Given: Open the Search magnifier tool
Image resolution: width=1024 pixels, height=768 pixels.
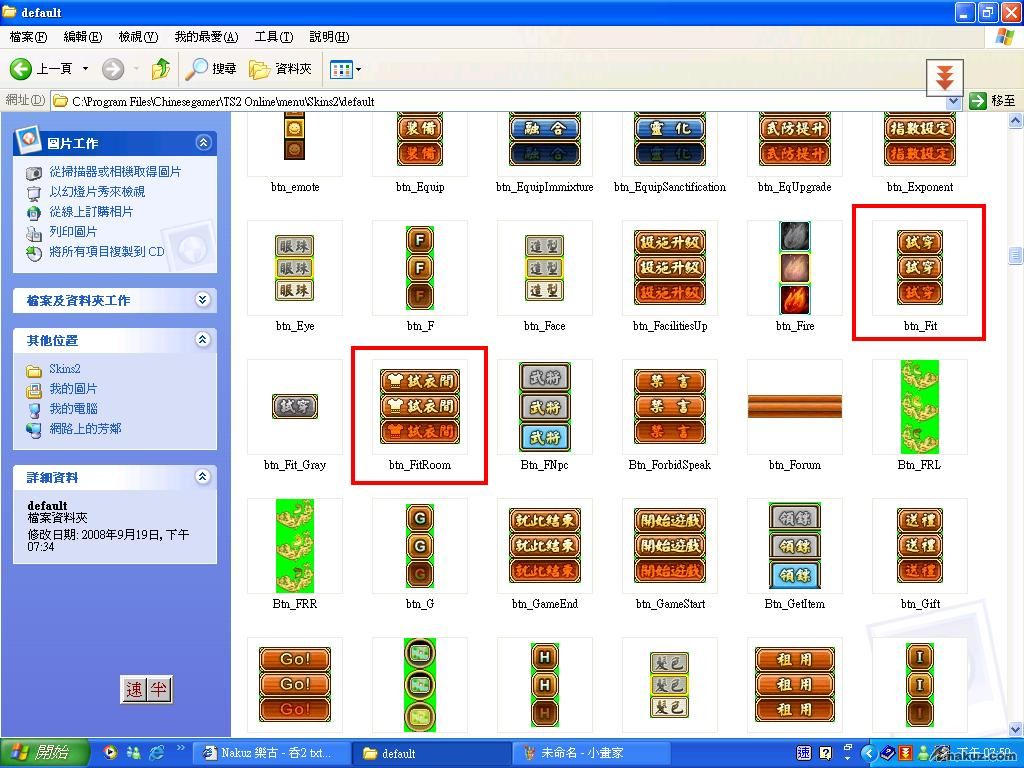Looking at the screenshot, I should (x=197, y=69).
